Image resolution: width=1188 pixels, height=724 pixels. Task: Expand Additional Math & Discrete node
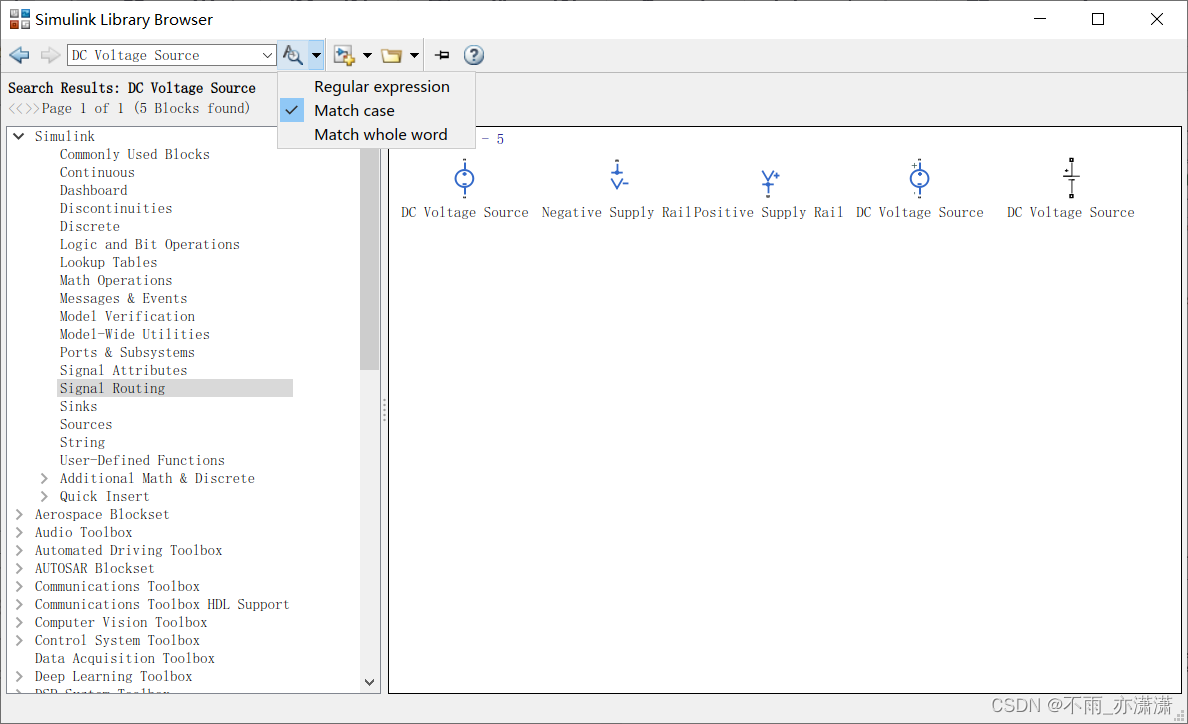[44, 479]
